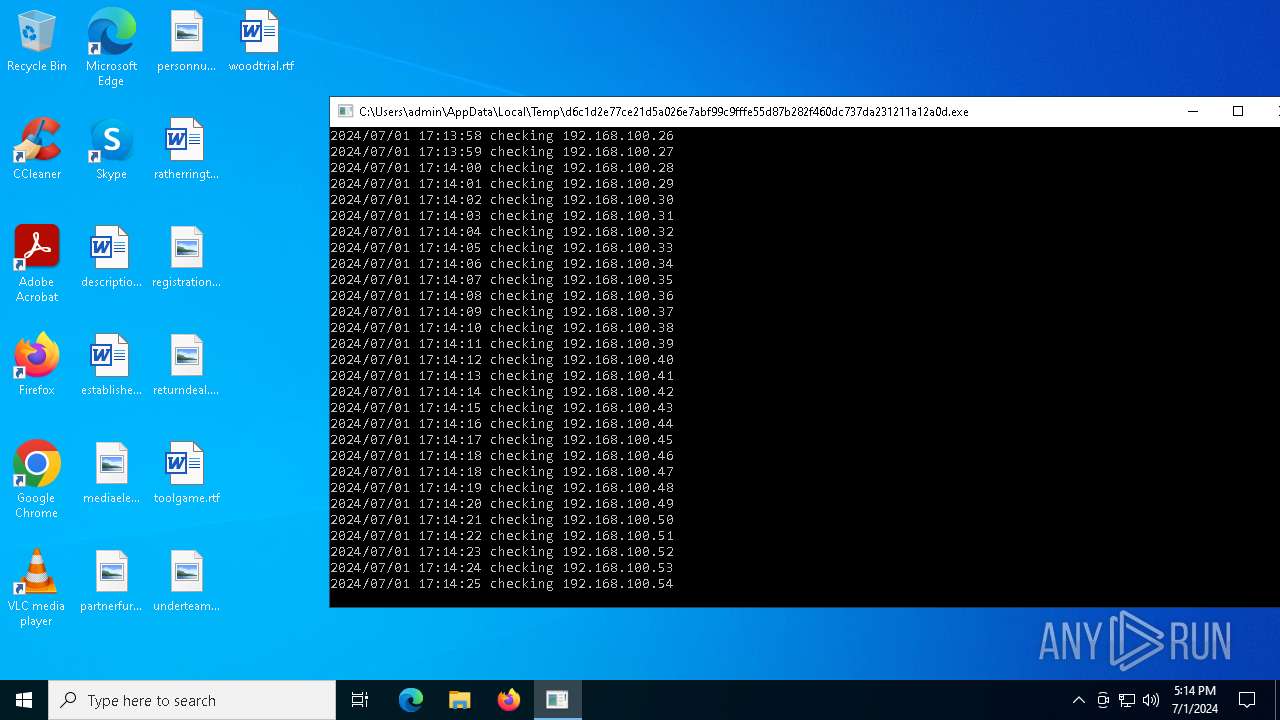Select descriptio... document on desktop

pyautogui.click(x=111, y=258)
